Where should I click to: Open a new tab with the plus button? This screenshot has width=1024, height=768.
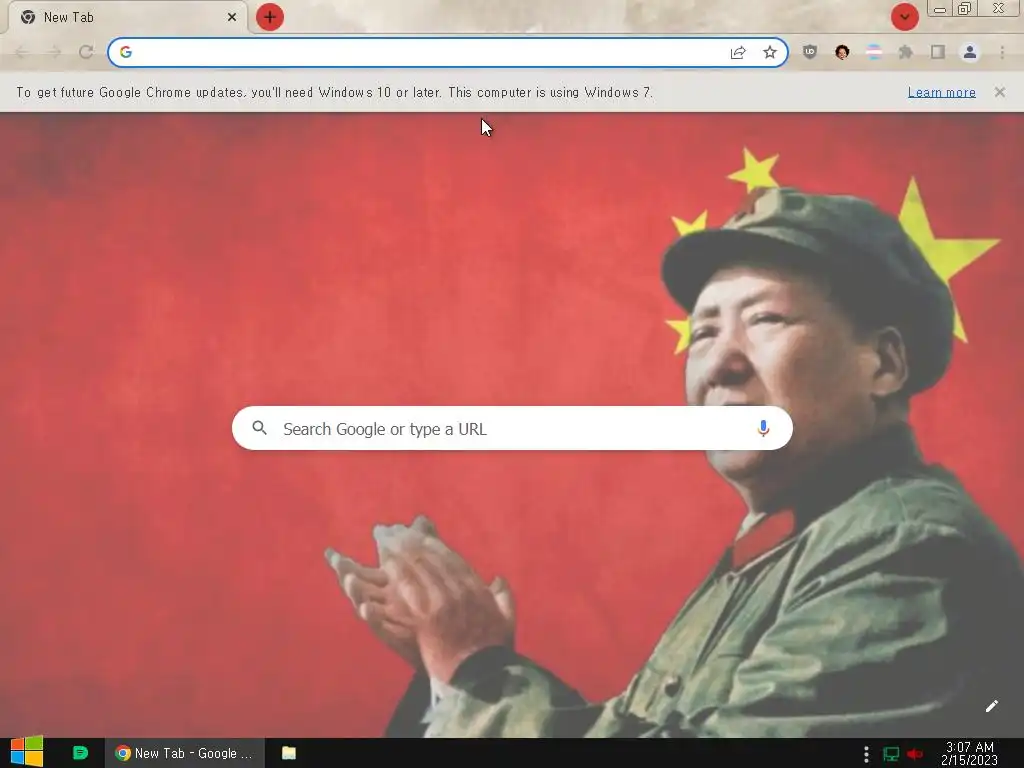pyautogui.click(x=270, y=17)
